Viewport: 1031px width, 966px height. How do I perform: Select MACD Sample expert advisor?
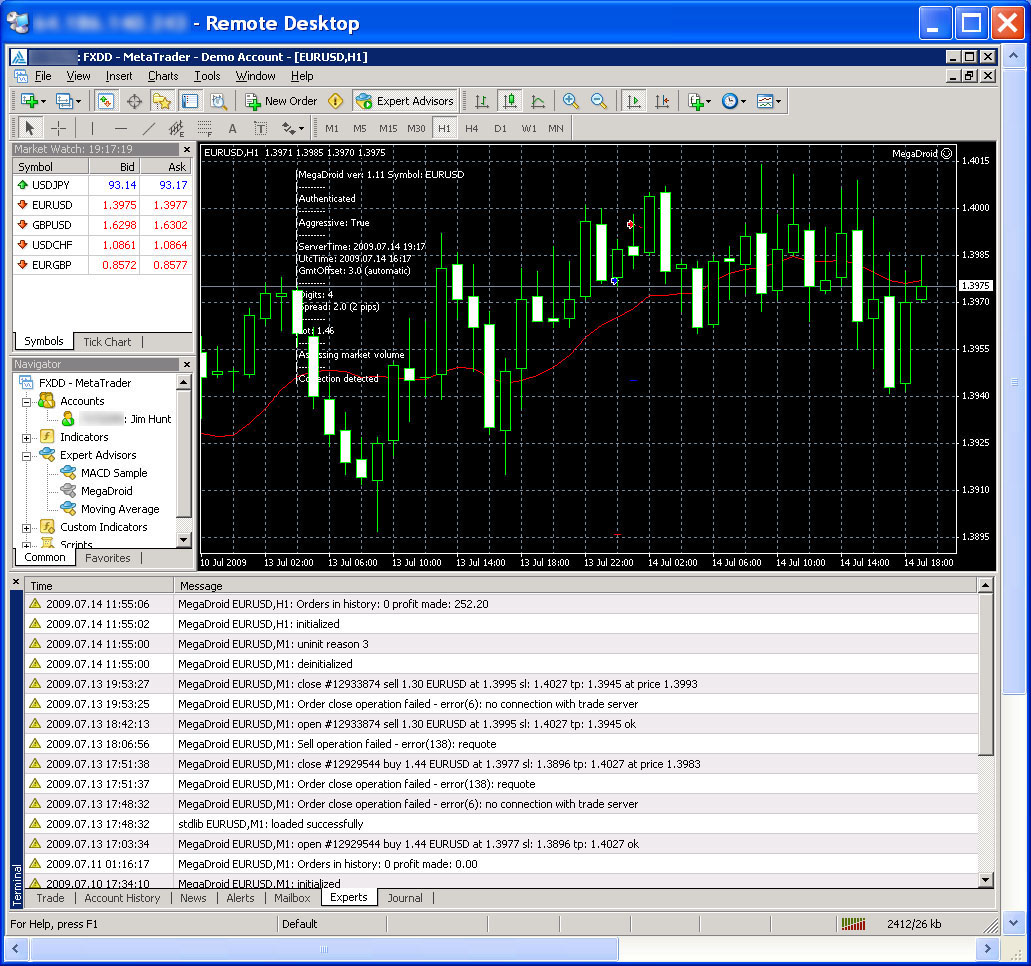tap(114, 473)
